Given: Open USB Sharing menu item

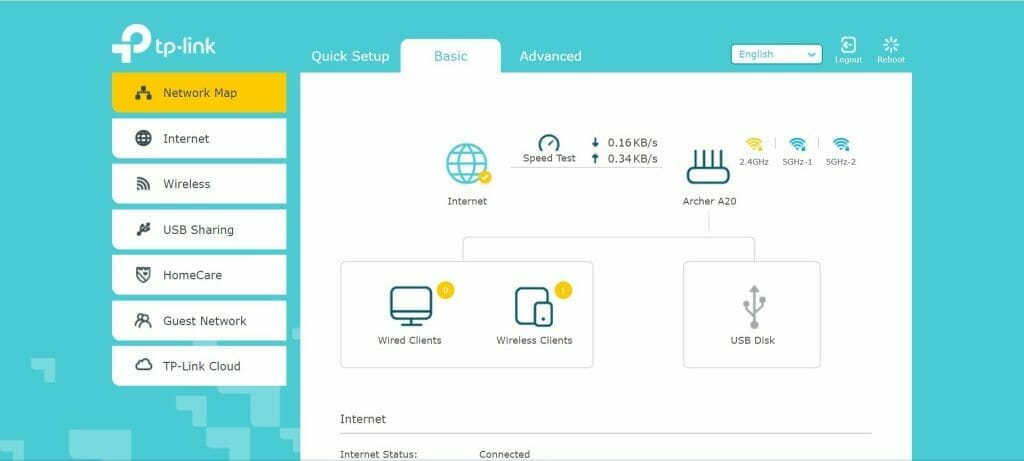Looking at the screenshot, I should 199,229.
